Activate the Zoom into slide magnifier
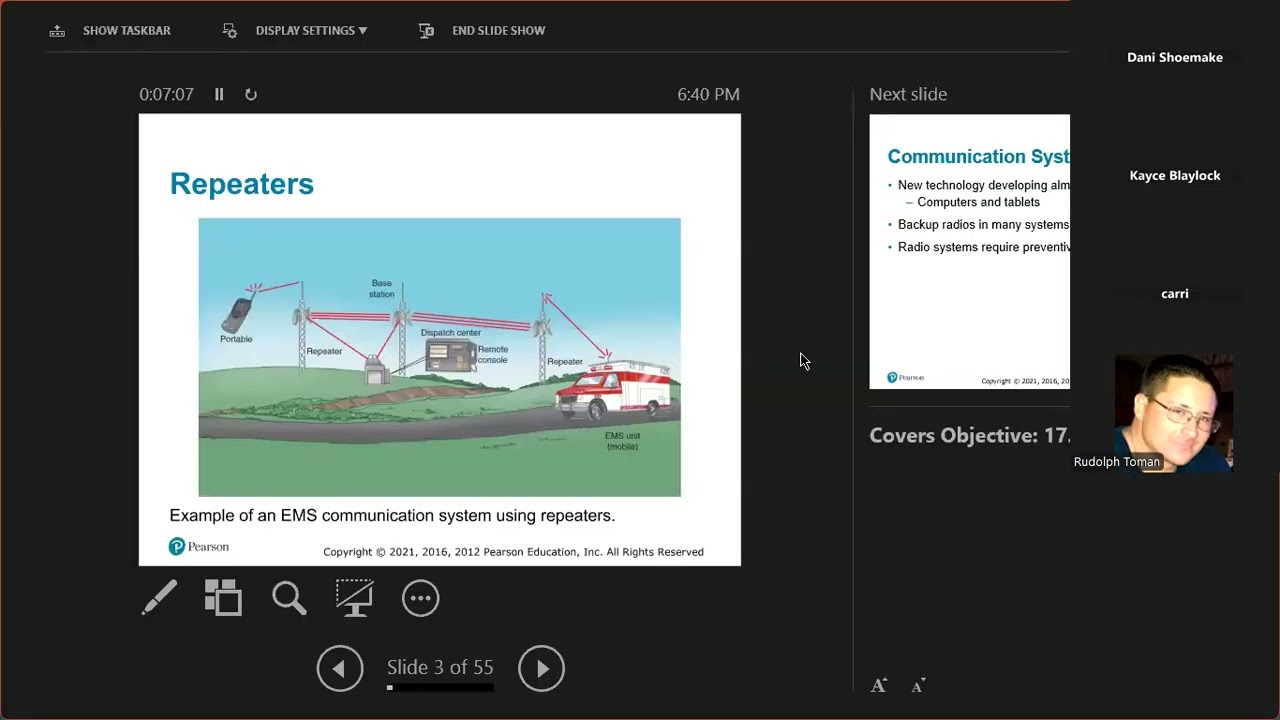The height and width of the screenshot is (720, 1280). 289,598
